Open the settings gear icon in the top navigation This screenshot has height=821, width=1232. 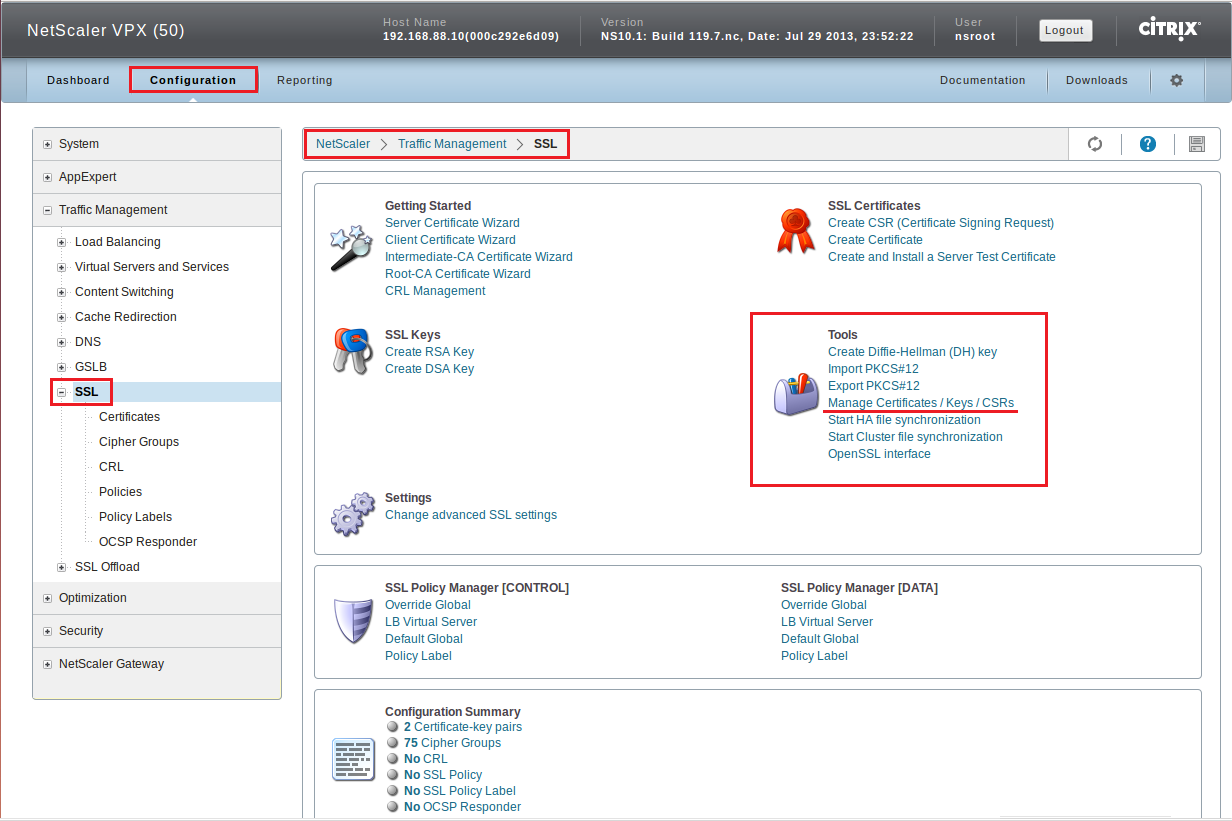1176,80
